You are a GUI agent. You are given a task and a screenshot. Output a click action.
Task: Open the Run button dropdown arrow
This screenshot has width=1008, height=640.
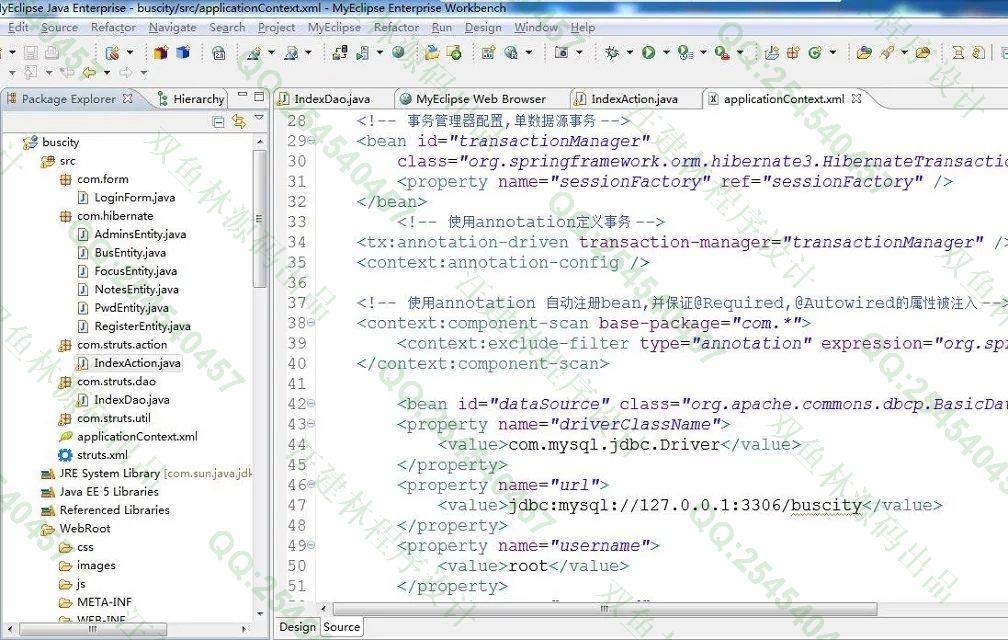pos(666,52)
